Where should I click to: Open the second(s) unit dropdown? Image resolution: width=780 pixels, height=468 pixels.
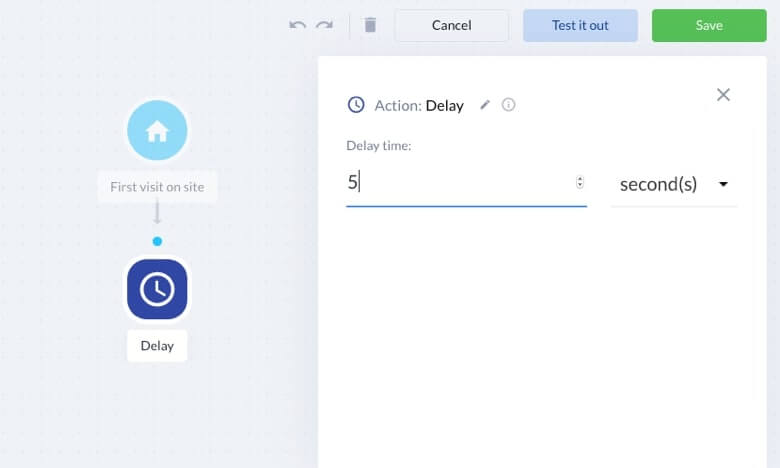point(674,185)
